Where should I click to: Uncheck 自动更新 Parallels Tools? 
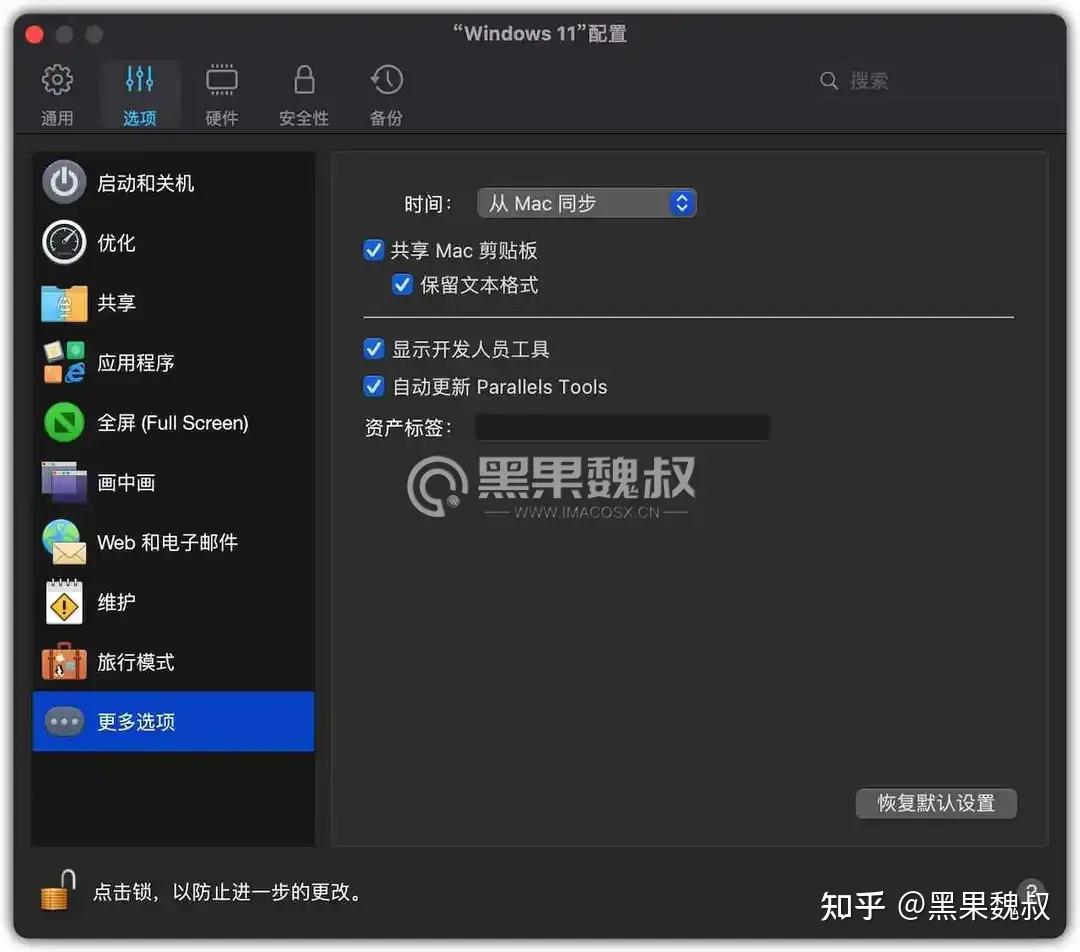point(373,385)
